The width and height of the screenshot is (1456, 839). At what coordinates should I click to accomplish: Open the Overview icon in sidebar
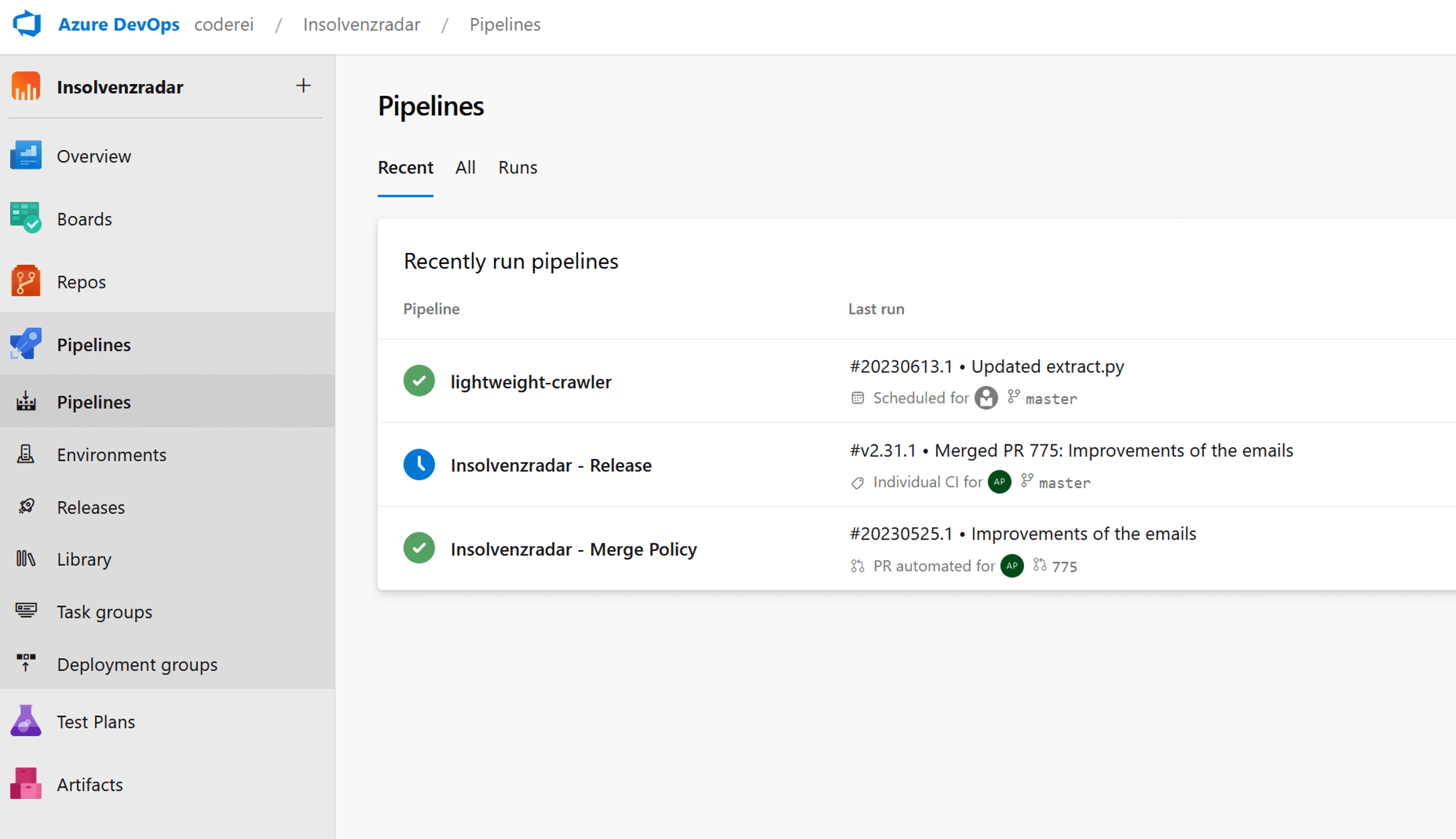tap(26, 156)
